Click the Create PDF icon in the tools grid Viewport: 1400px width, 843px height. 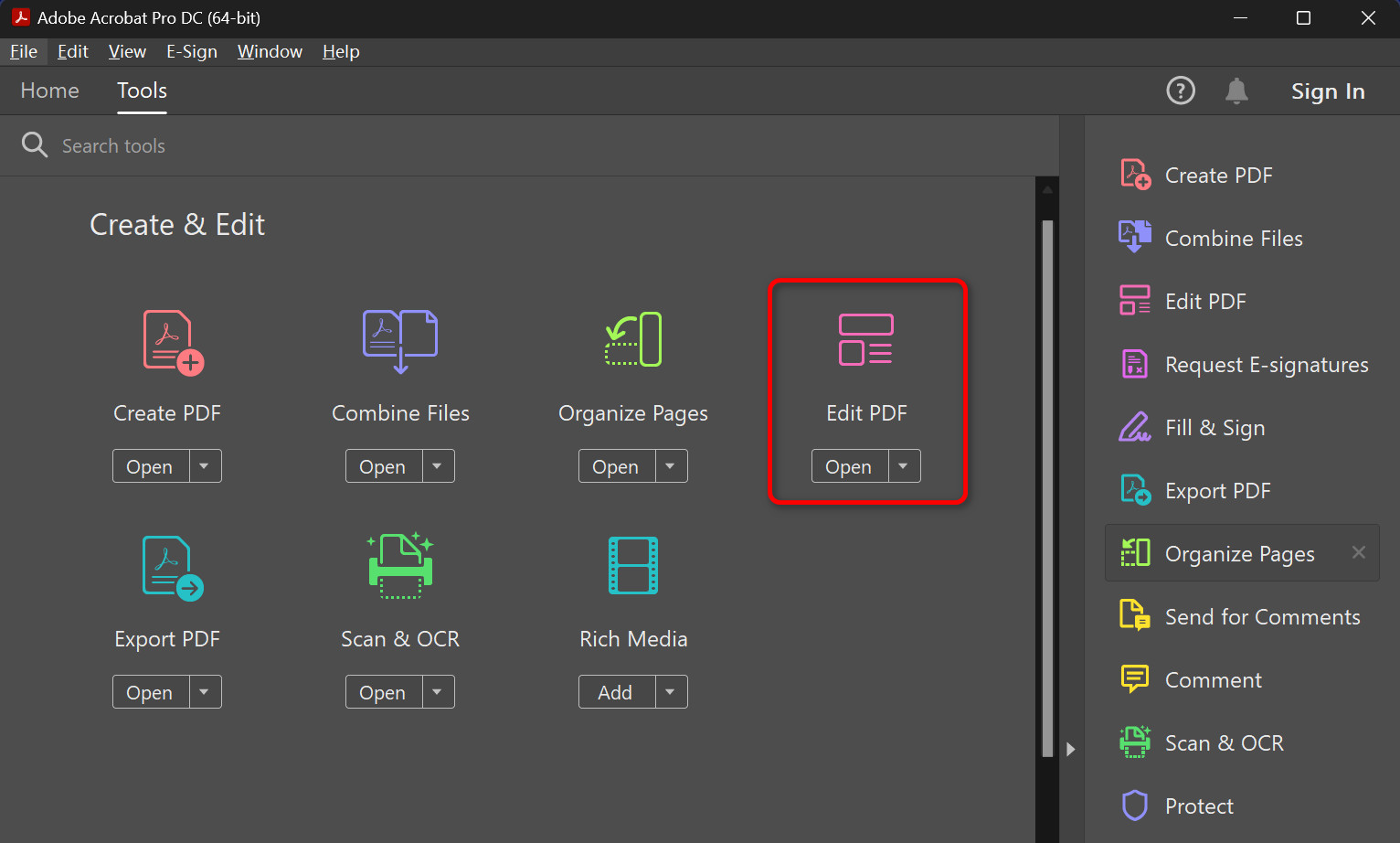[173, 342]
